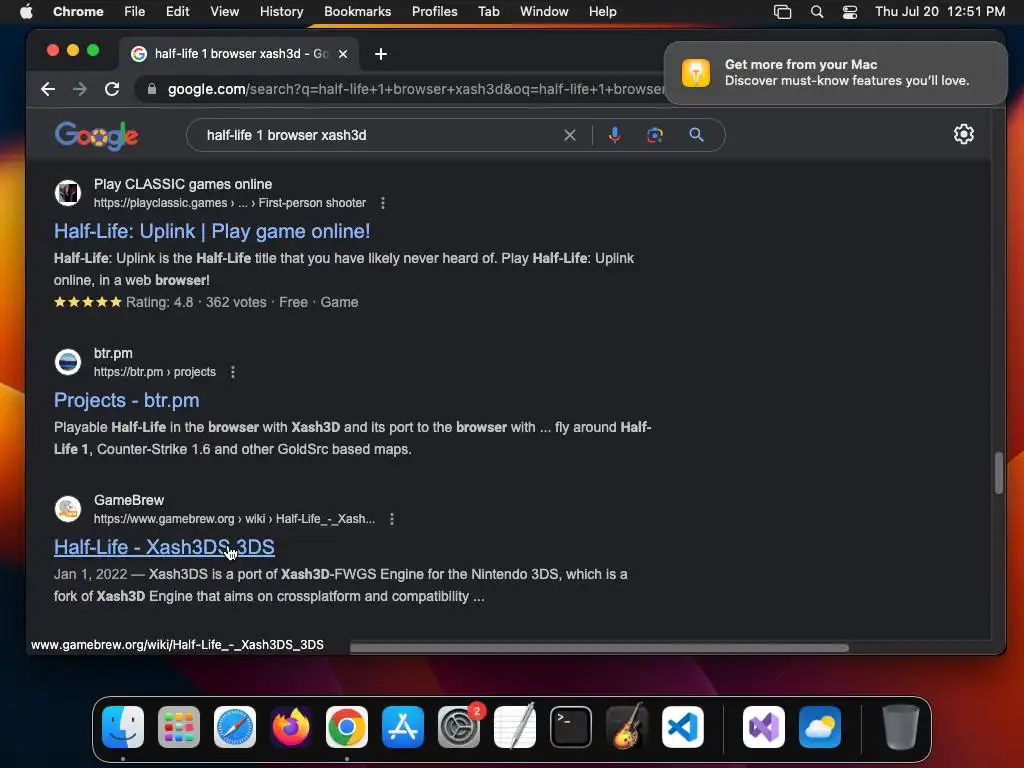This screenshot has height=768, width=1024.
Task: Open more options for GameBrew result
Action: tap(391, 519)
